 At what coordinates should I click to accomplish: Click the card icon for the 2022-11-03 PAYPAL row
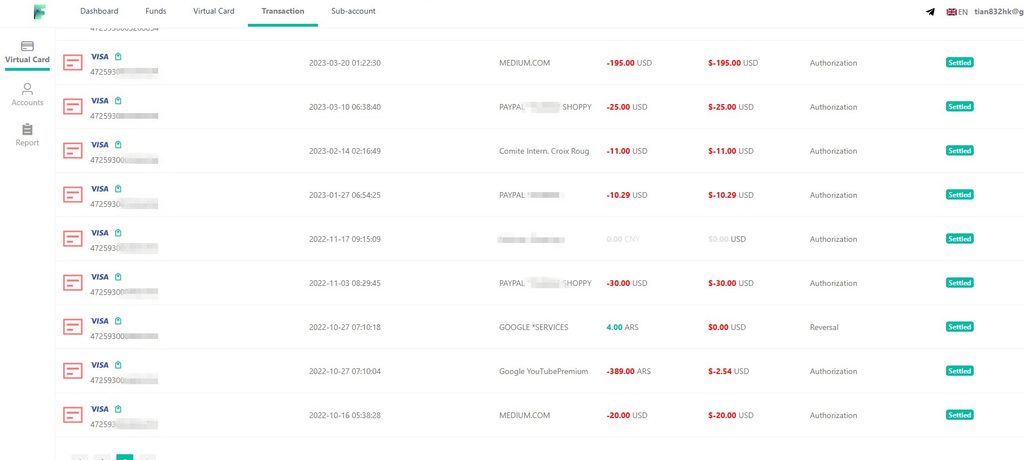pyautogui.click(x=73, y=283)
